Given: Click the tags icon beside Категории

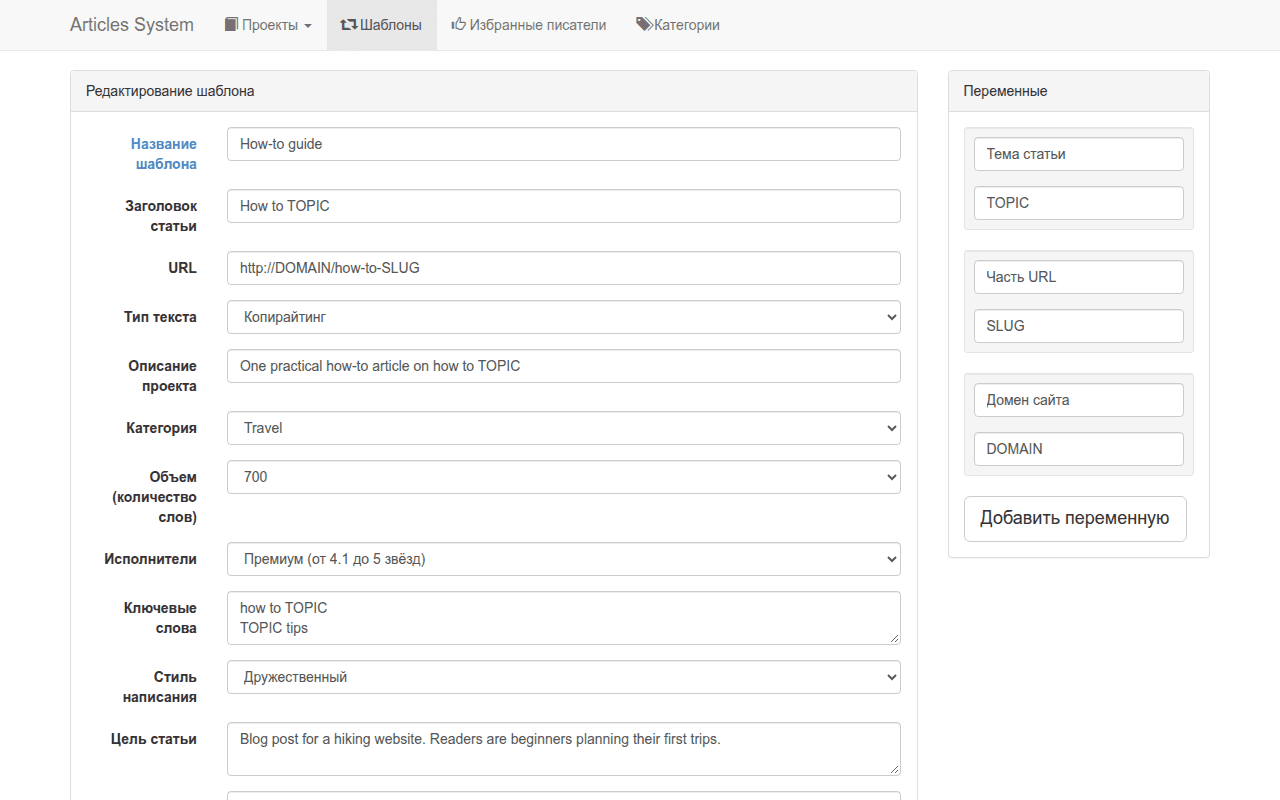Looking at the screenshot, I should coord(644,25).
